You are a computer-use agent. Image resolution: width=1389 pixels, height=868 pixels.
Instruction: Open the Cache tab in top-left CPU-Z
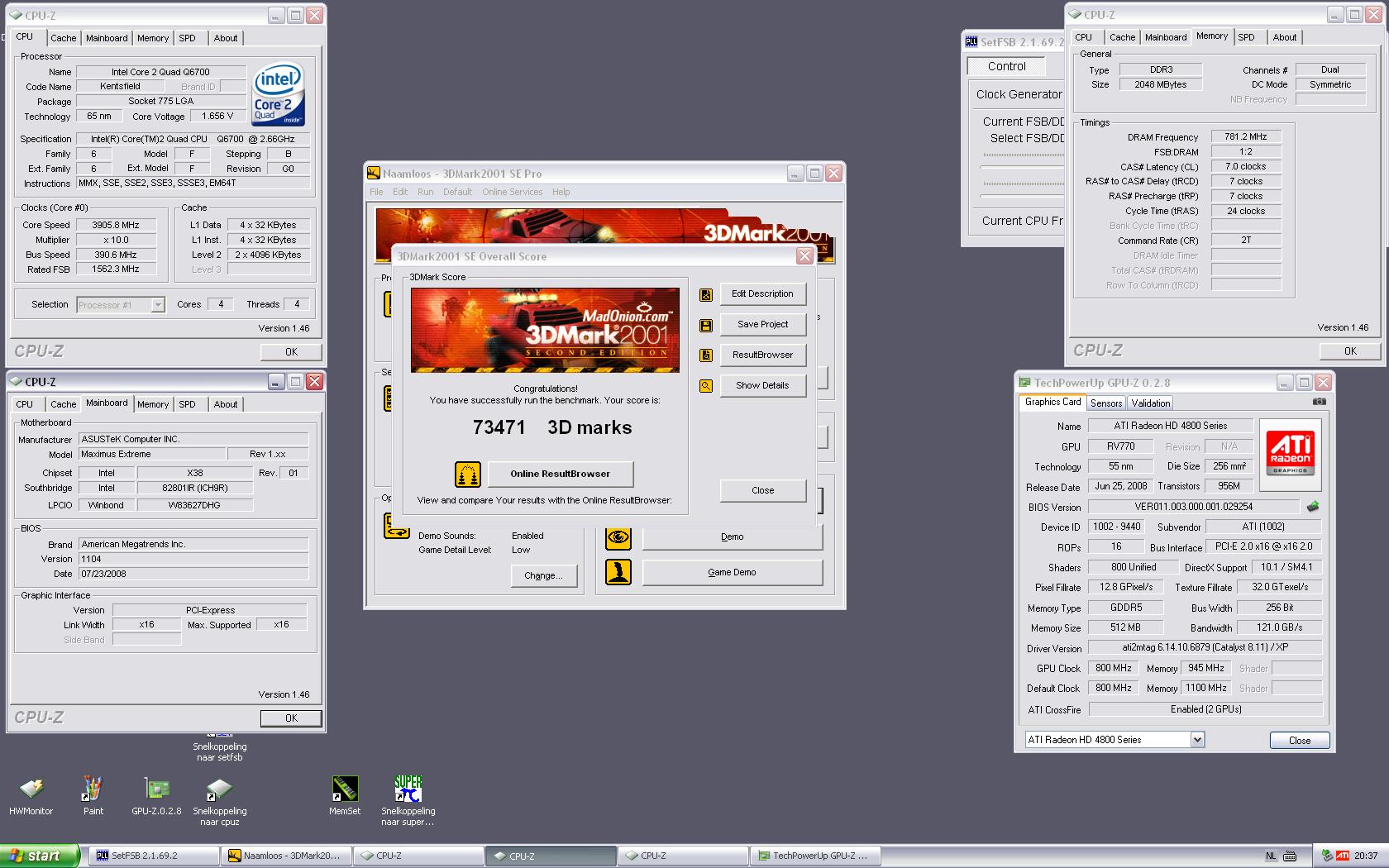point(63,38)
